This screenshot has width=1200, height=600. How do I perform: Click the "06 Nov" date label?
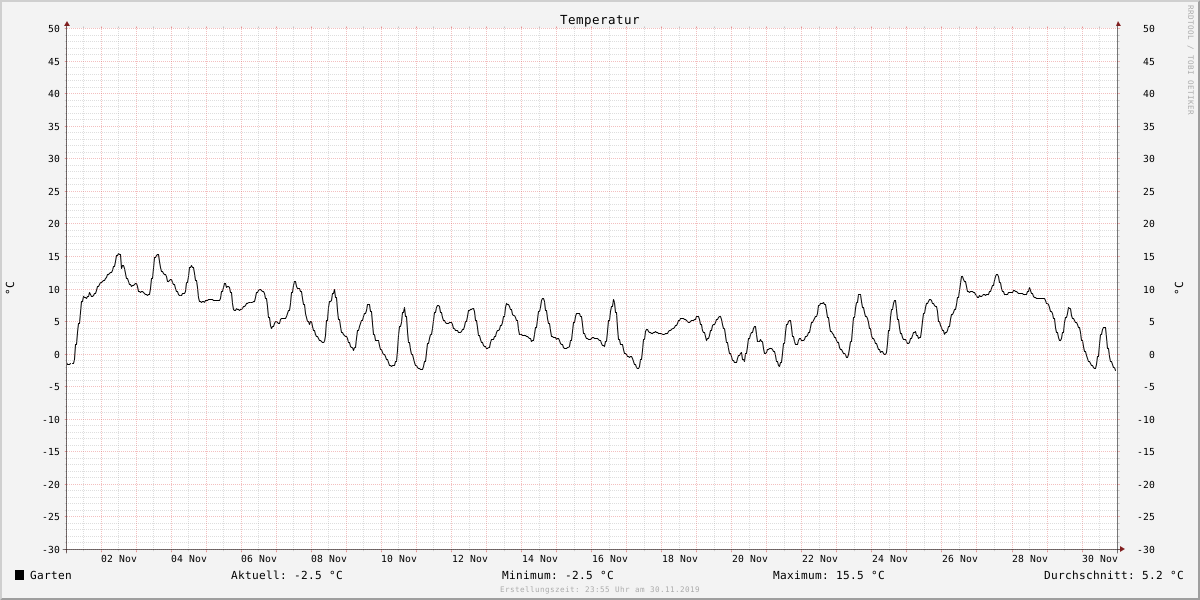259,559
